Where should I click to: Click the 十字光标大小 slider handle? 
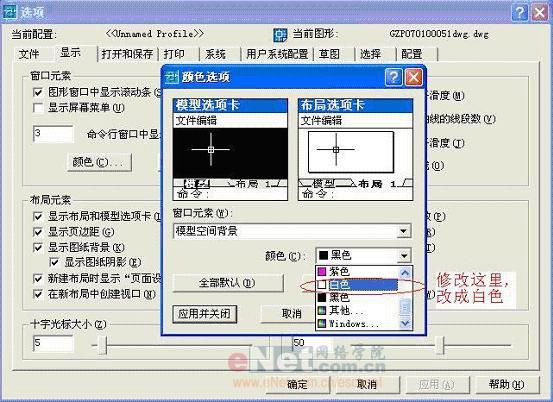coord(102,345)
